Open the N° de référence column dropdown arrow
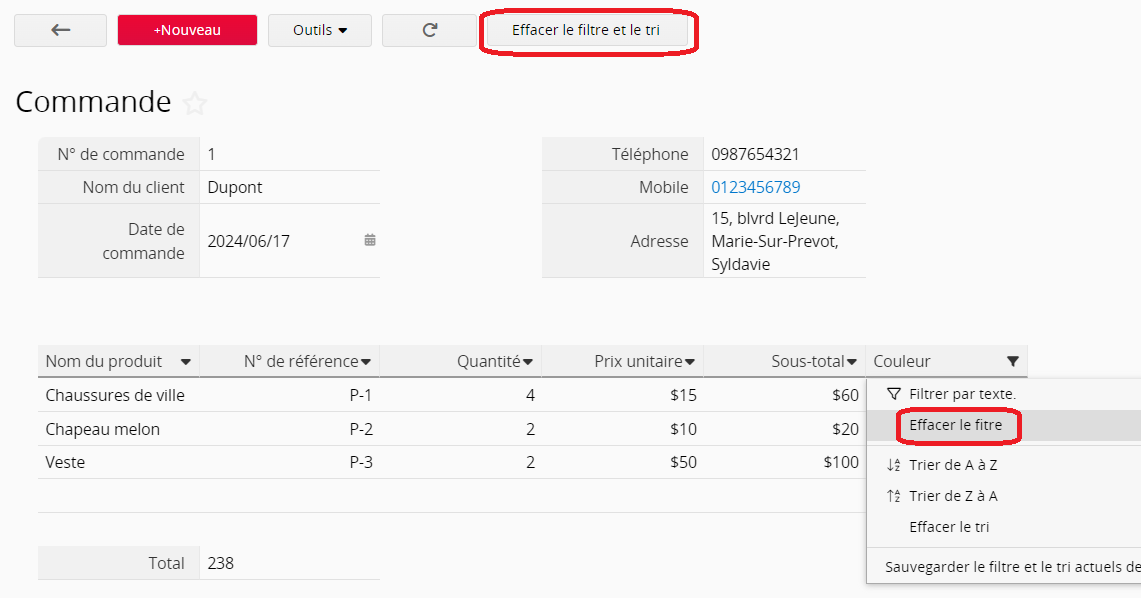Viewport: 1141px width, 598px height. click(x=366, y=362)
